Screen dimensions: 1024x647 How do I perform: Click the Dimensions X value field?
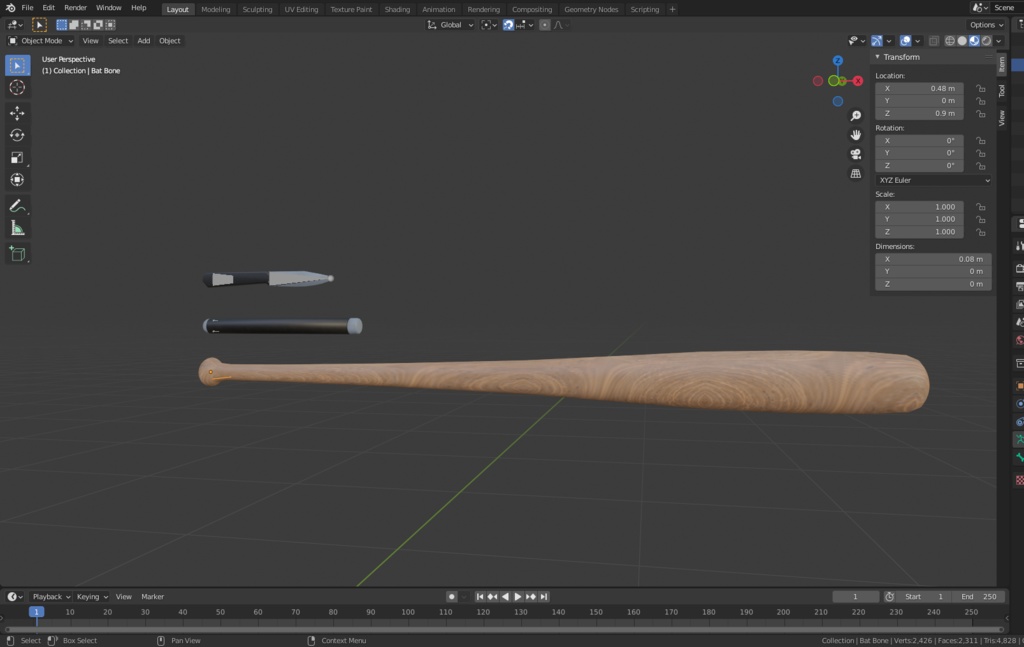933,259
